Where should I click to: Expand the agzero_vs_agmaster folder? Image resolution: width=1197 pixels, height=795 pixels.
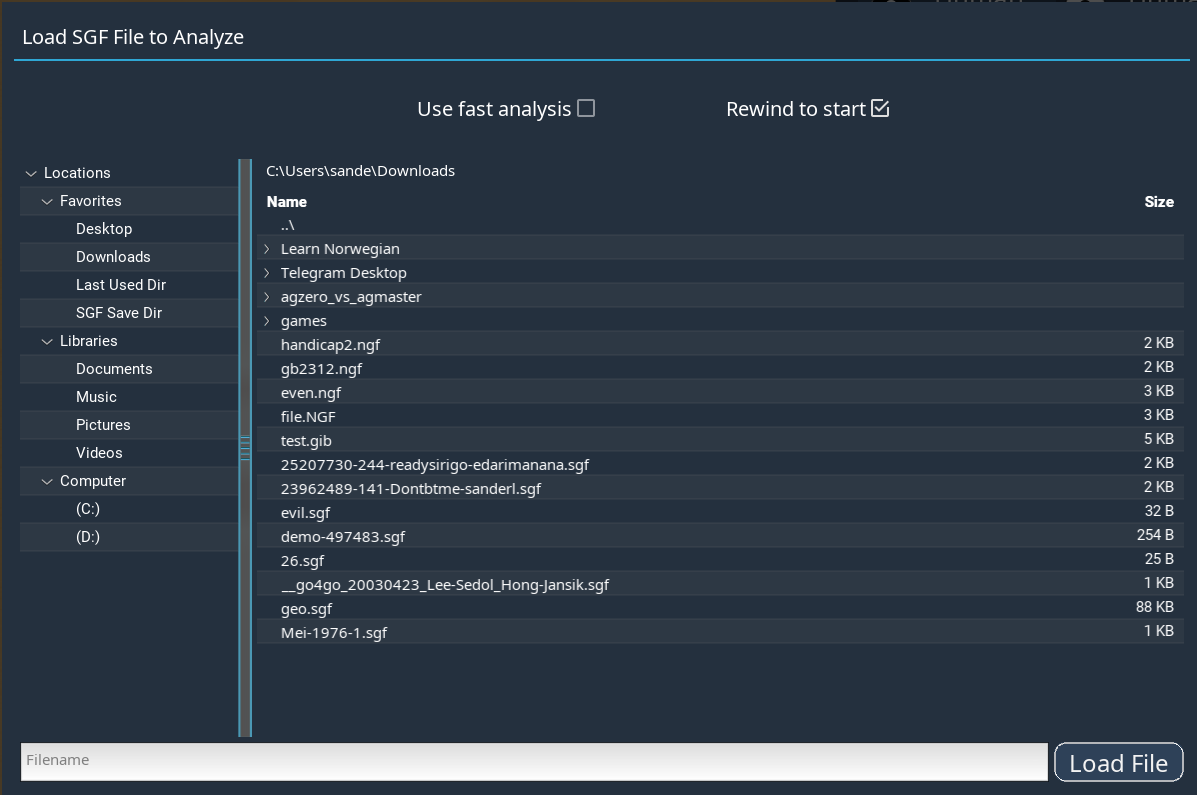pyautogui.click(x=266, y=296)
